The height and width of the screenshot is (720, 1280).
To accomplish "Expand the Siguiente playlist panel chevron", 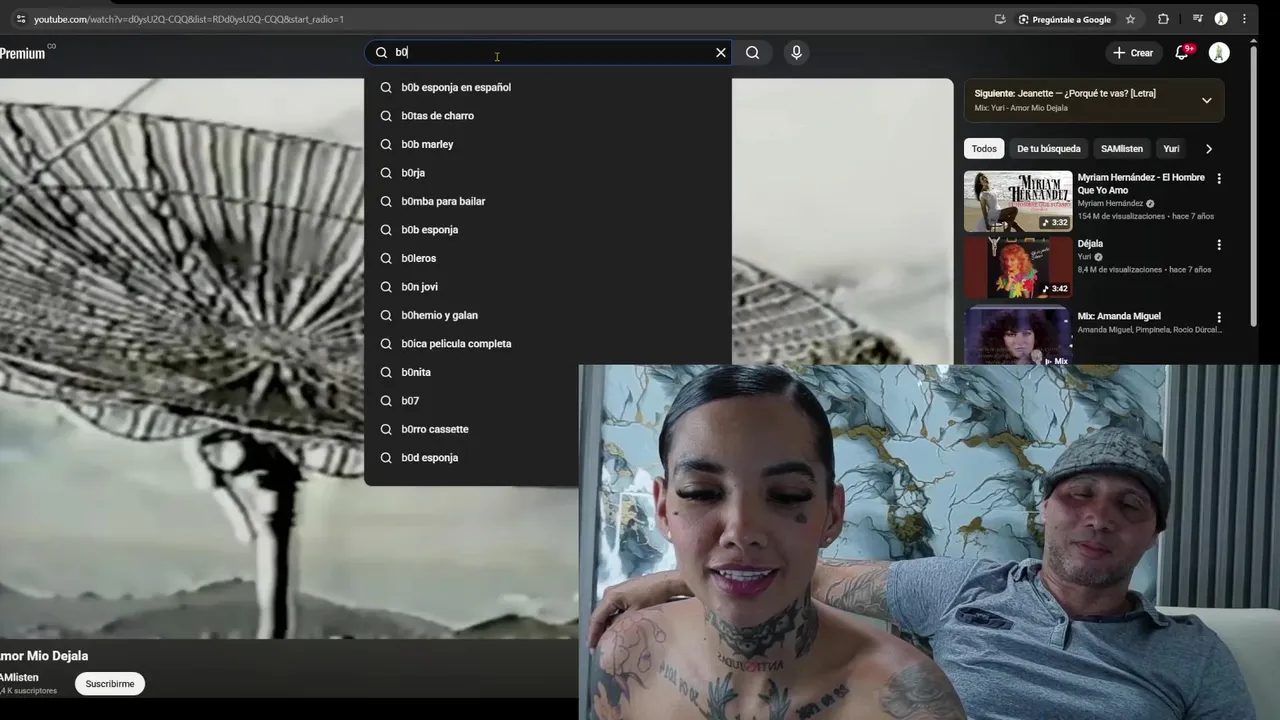I will pos(1206,100).
